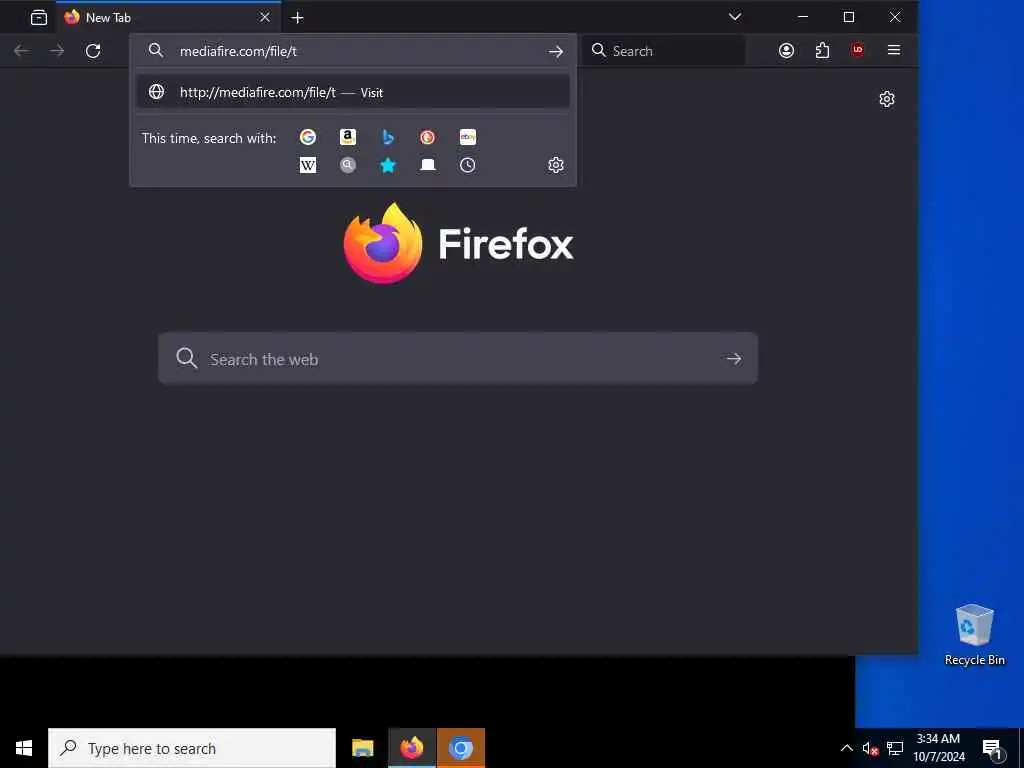Search this time with eBay
This screenshot has height=768, width=1024.
tap(468, 137)
